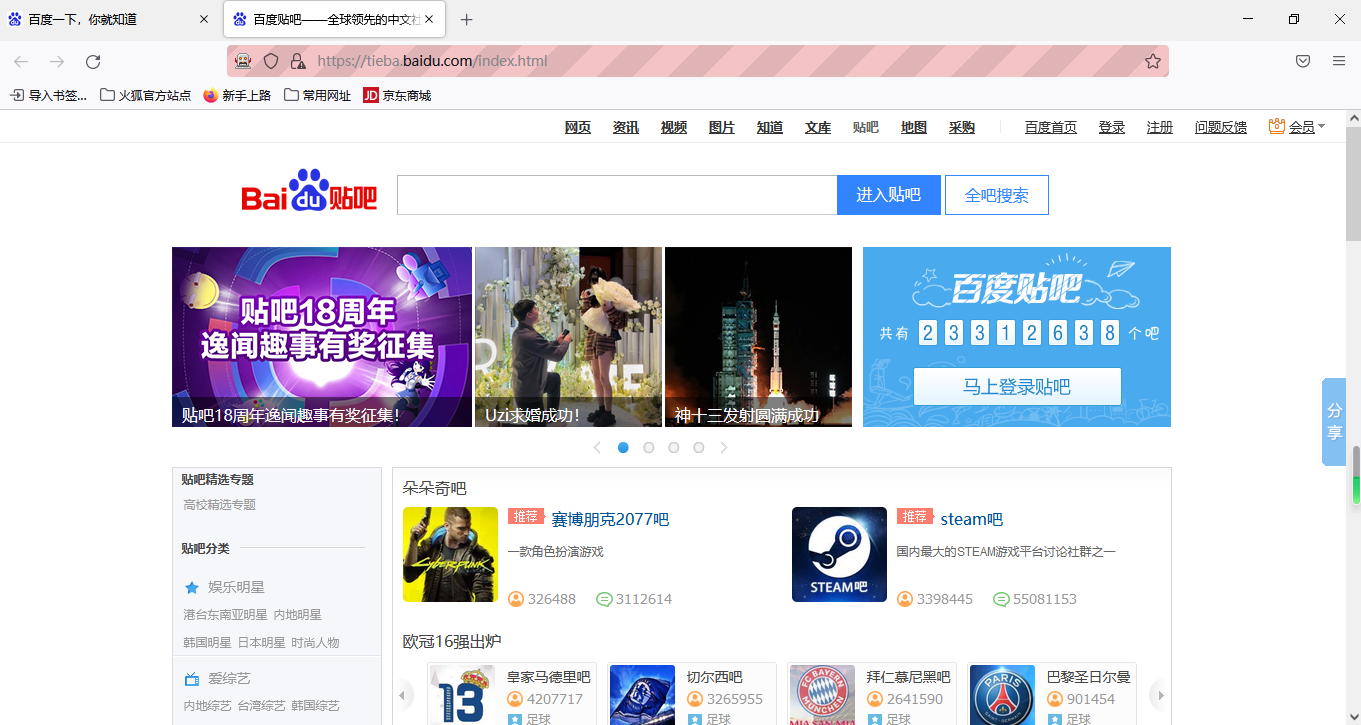Open new tab with plus icon

(x=466, y=20)
